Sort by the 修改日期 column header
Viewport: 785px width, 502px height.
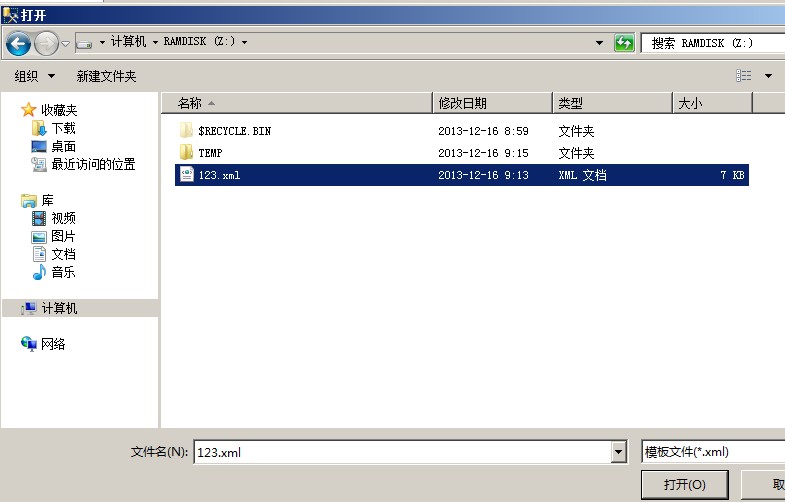(x=493, y=103)
